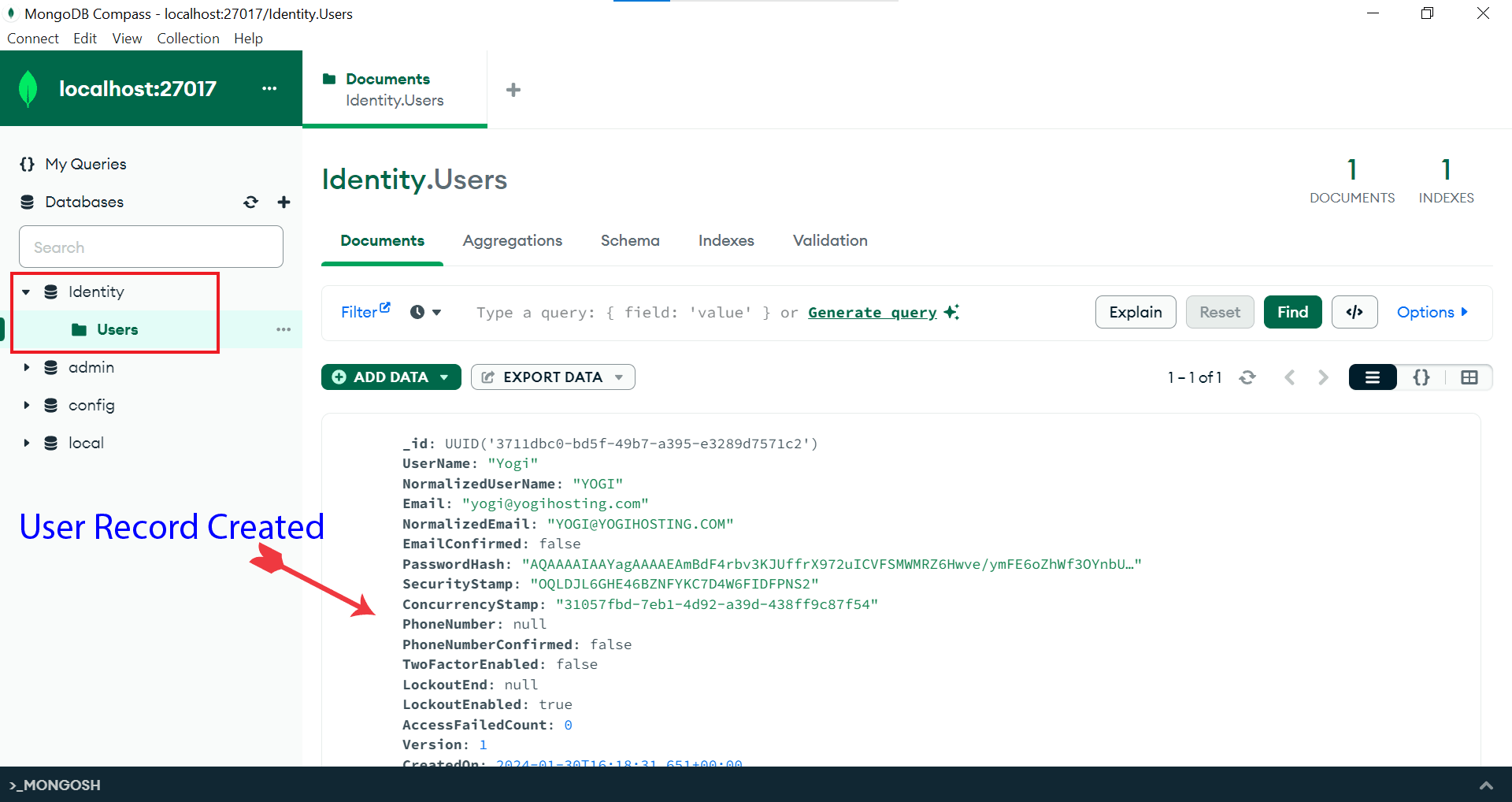Viewport: 1512px width, 802px height.
Task: Open Users collection options menu
Action: (x=283, y=329)
